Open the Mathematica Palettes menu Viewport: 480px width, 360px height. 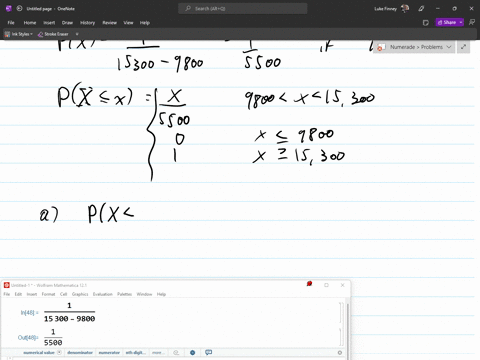125,294
